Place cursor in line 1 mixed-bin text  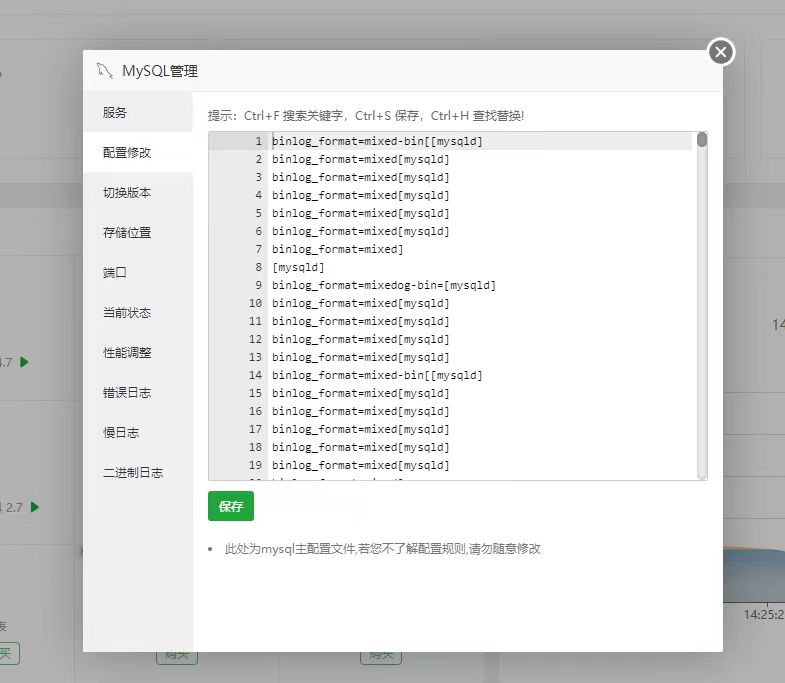click(377, 141)
